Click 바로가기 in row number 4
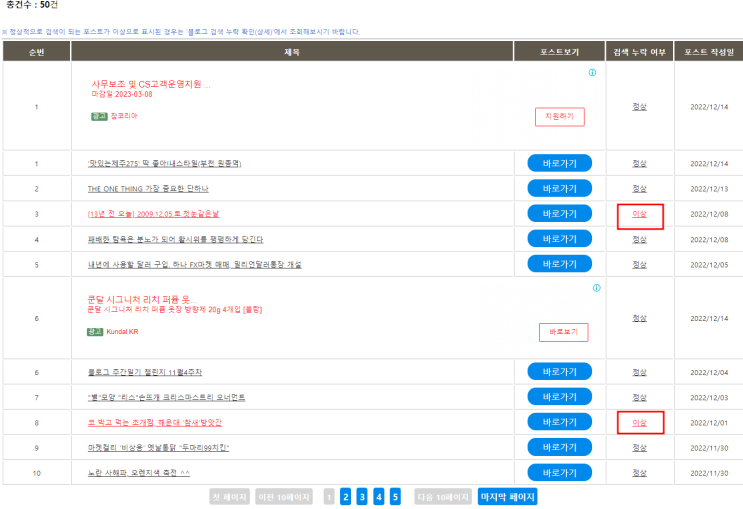Image resolution: width=743 pixels, height=509 pixels. [x=560, y=239]
